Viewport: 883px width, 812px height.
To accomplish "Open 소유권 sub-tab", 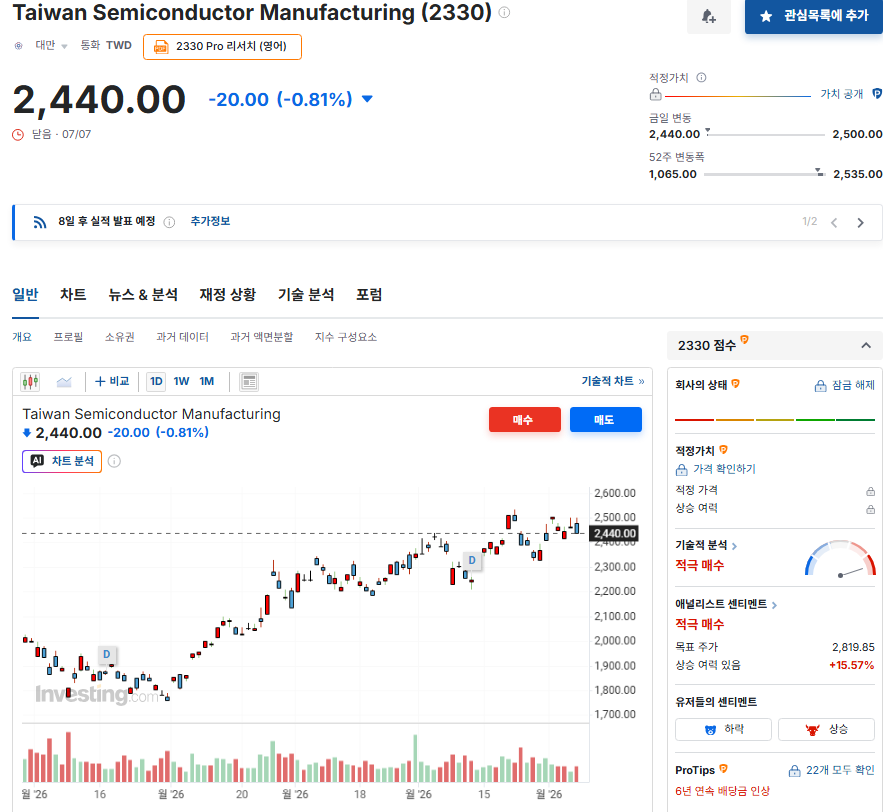I will tap(119, 337).
